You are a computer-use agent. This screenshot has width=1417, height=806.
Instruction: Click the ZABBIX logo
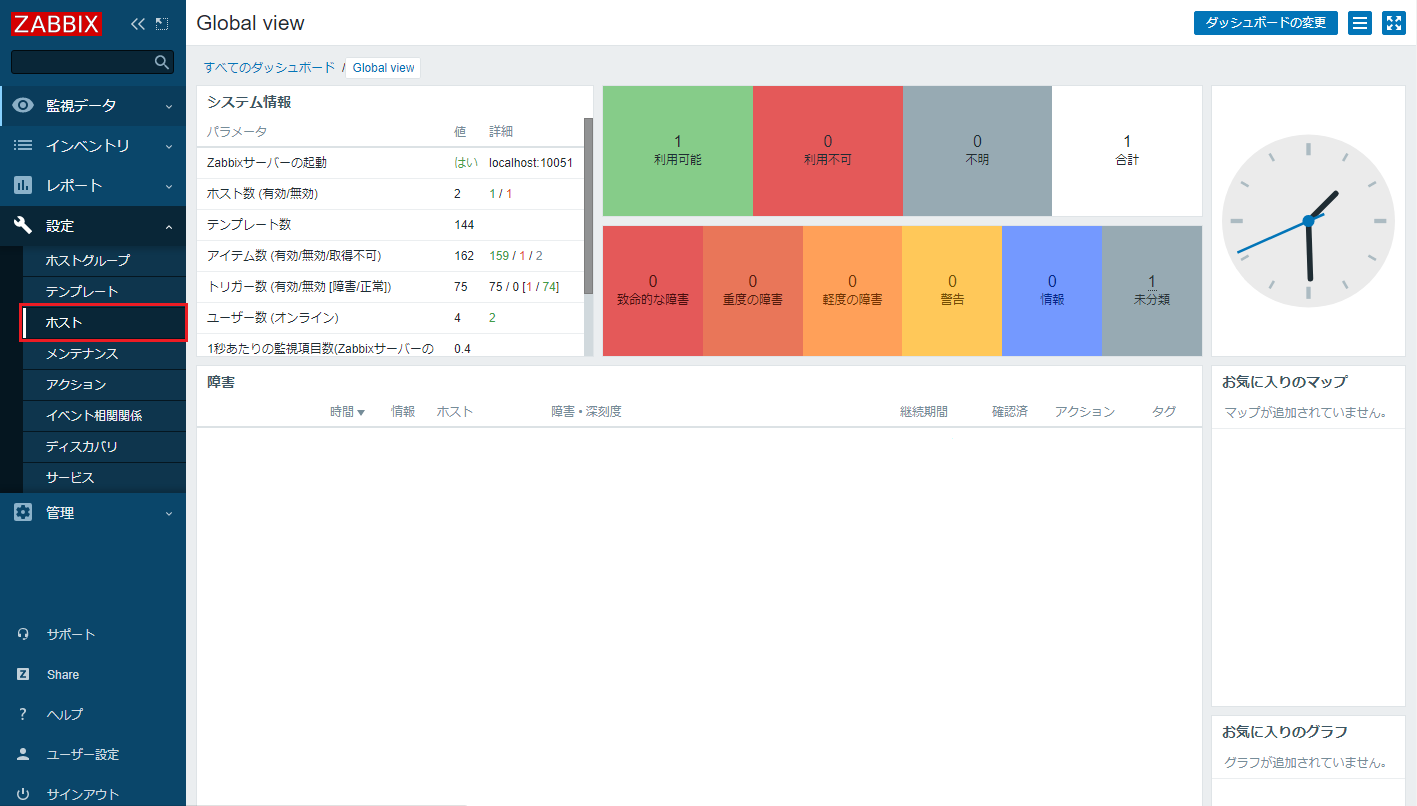(57, 23)
